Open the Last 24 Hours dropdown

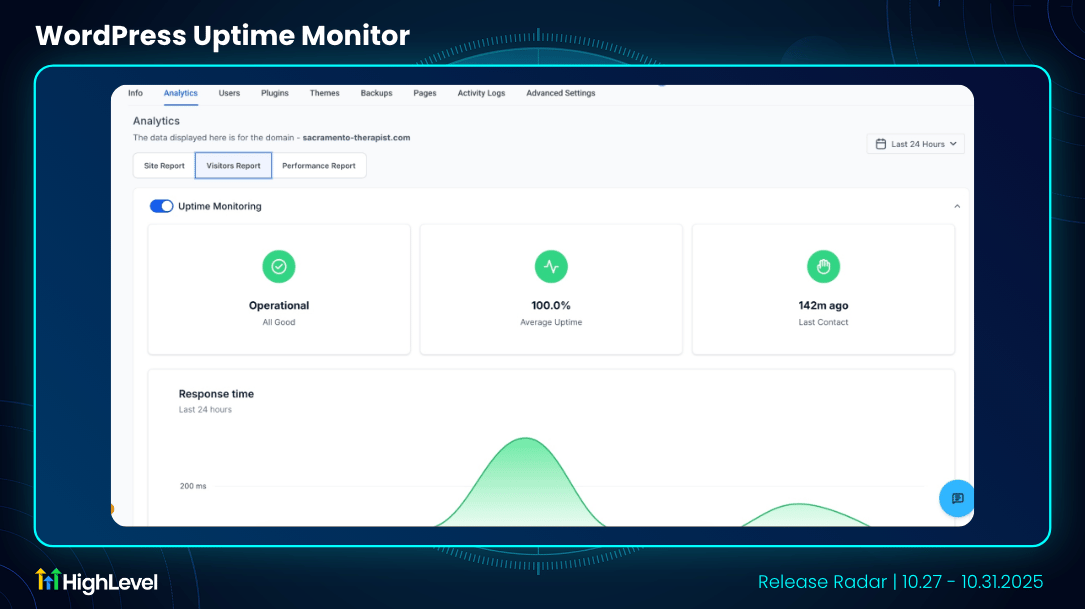pyautogui.click(x=916, y=144)
